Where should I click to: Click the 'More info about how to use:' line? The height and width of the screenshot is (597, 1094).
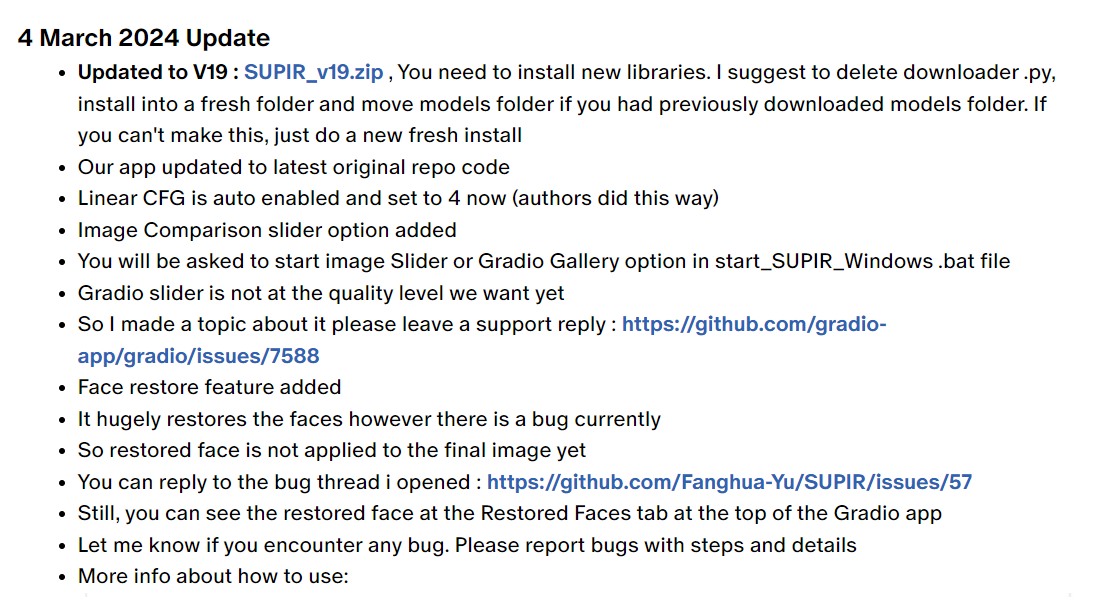tap(213, 576)
